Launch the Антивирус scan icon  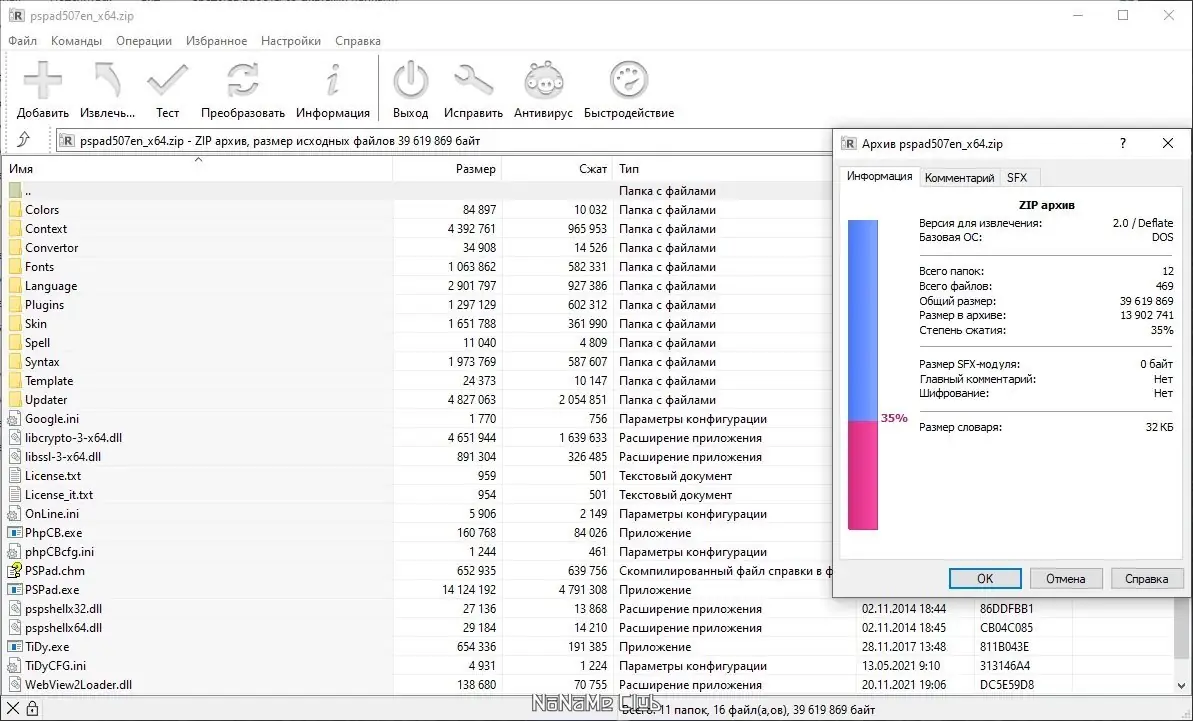click(x=543, y=80)
